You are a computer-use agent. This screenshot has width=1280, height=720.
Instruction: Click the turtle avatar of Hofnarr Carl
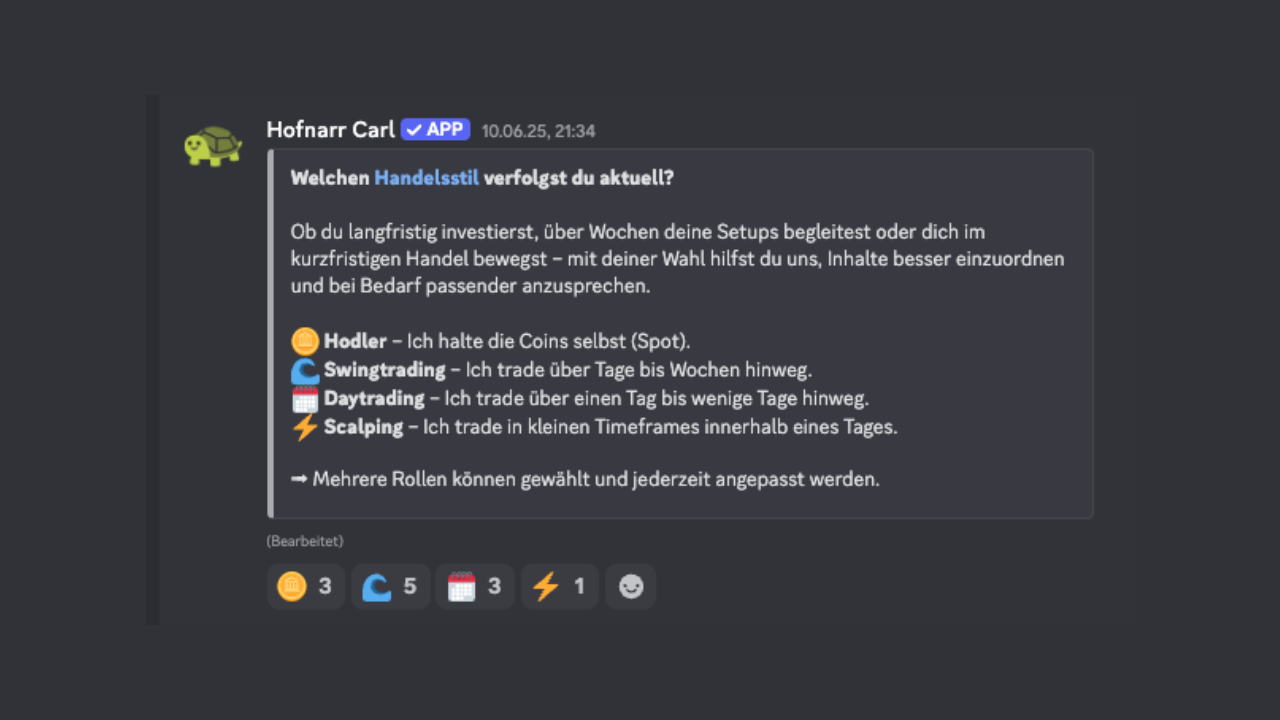click(213, 147)
